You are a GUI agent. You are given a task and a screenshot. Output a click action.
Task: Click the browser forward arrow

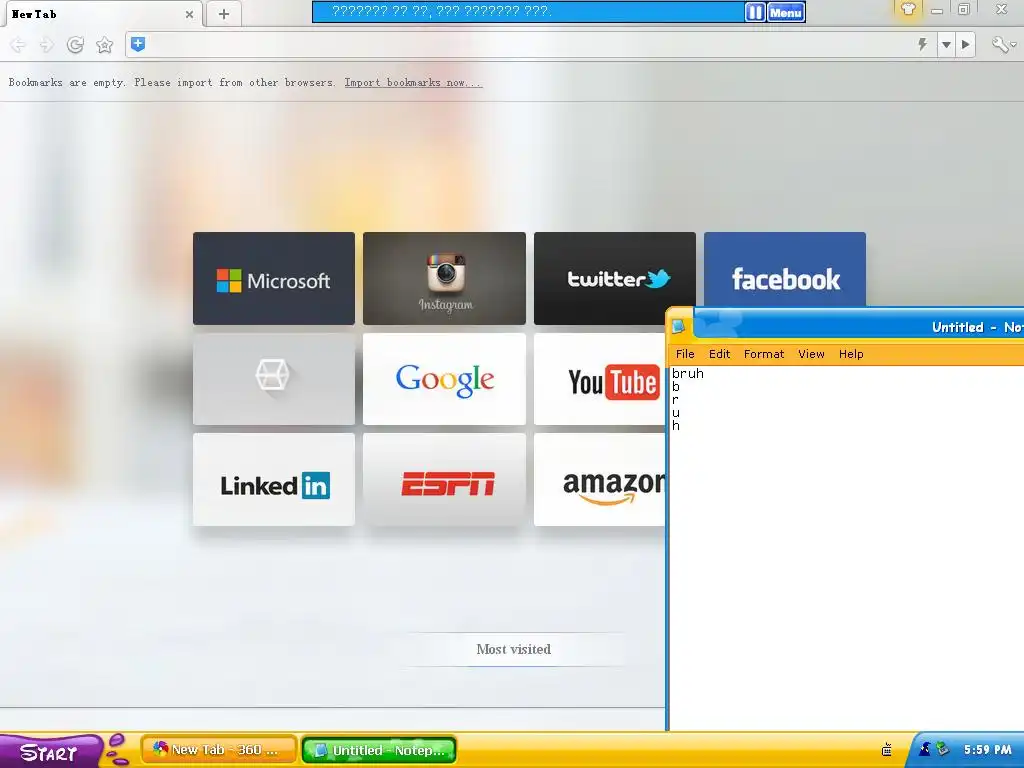point(46,44)
